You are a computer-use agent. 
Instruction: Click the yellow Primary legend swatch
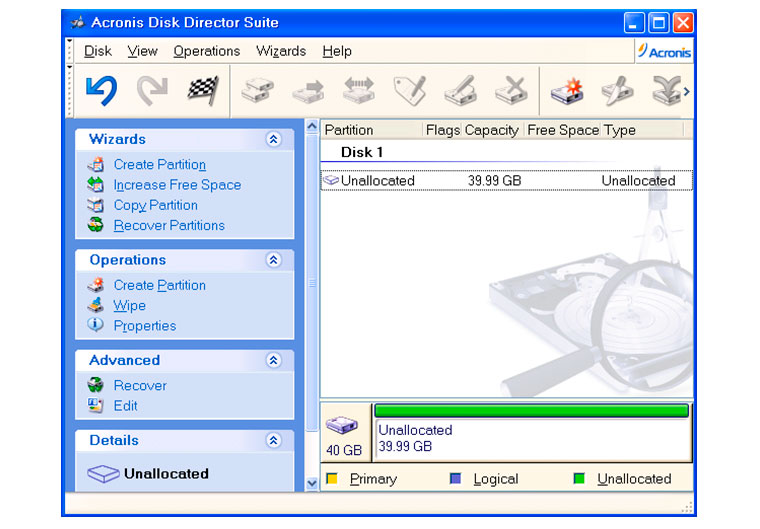[x=332, y=479]
